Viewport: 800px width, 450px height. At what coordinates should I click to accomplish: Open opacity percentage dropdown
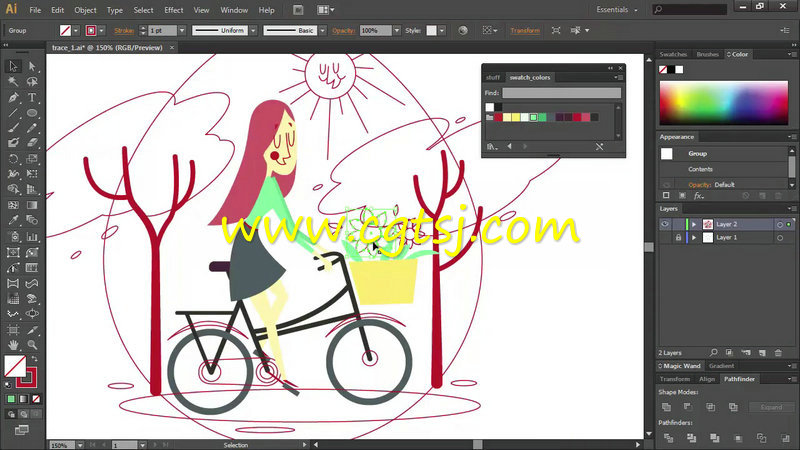[x=396, y=31]
